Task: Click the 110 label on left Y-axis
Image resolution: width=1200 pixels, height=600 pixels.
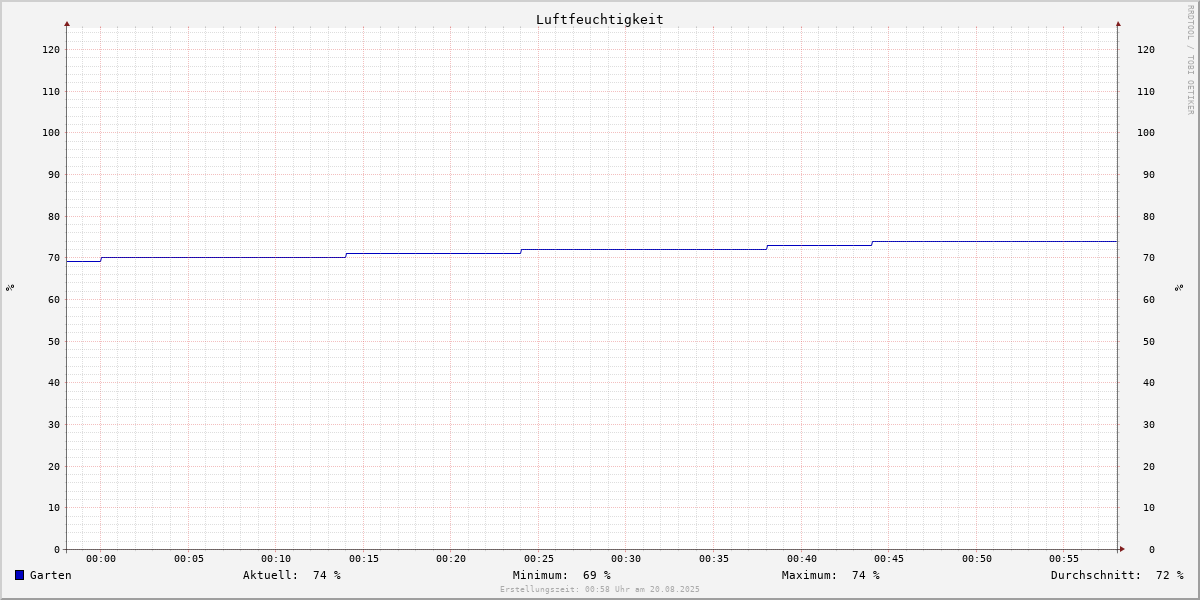Action: pos(51,91)
